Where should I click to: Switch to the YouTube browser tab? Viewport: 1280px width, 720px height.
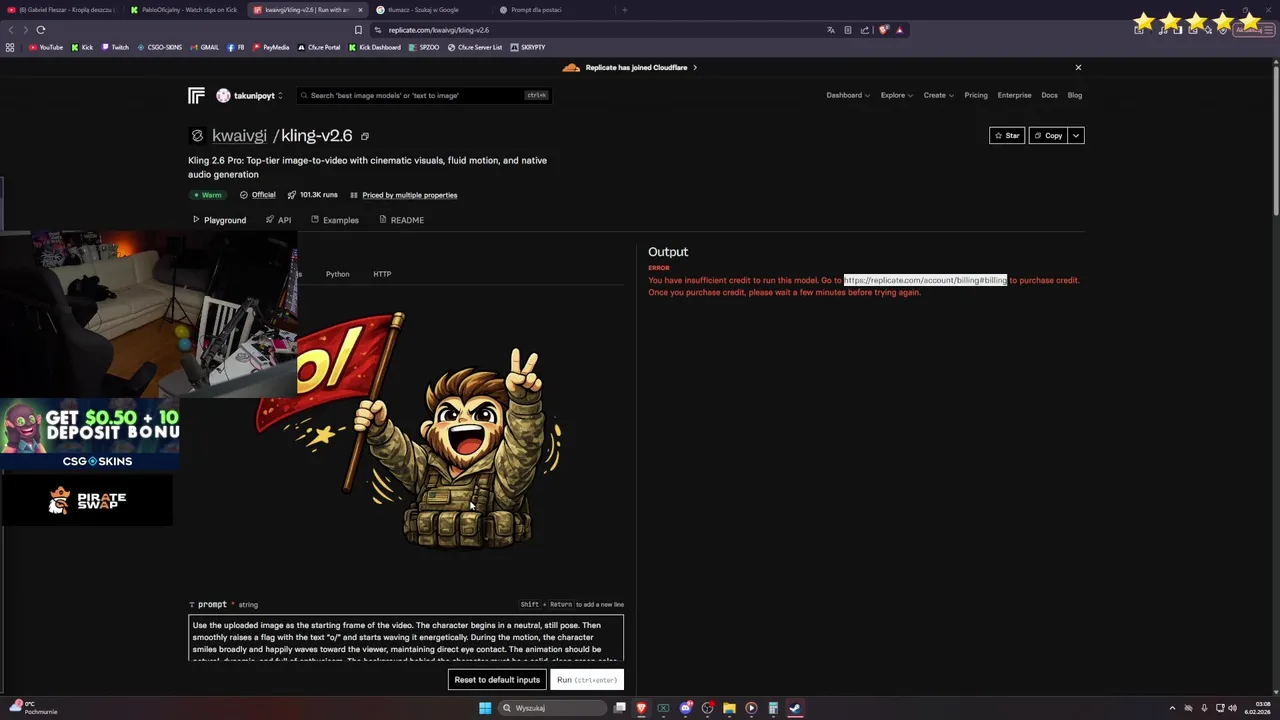tap(62, 10)
